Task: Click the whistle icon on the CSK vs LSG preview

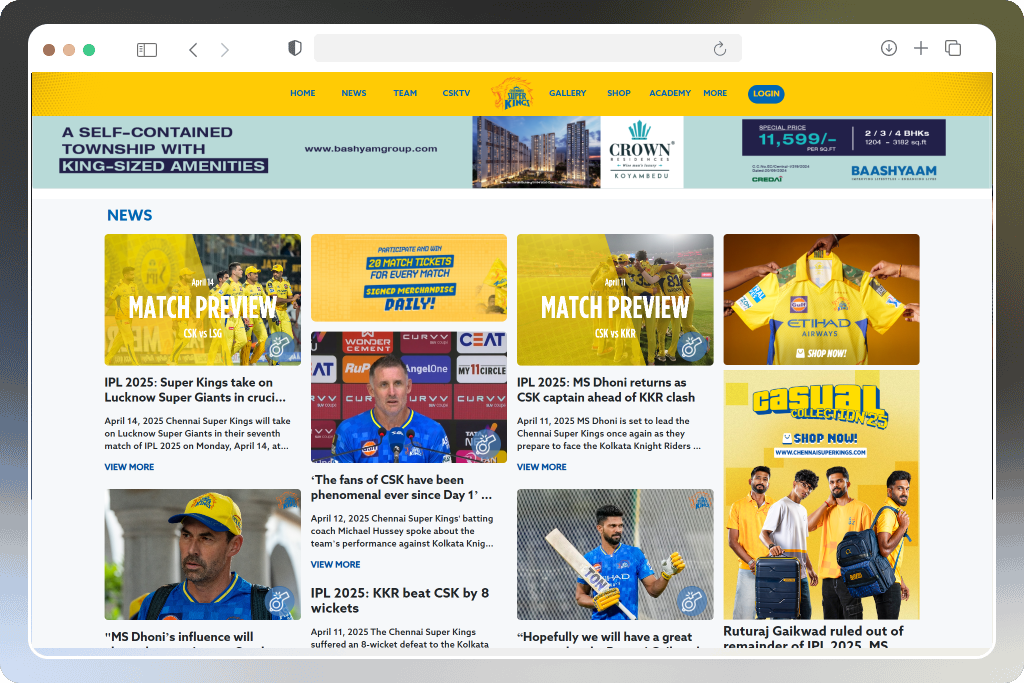Action: point(280,347)
